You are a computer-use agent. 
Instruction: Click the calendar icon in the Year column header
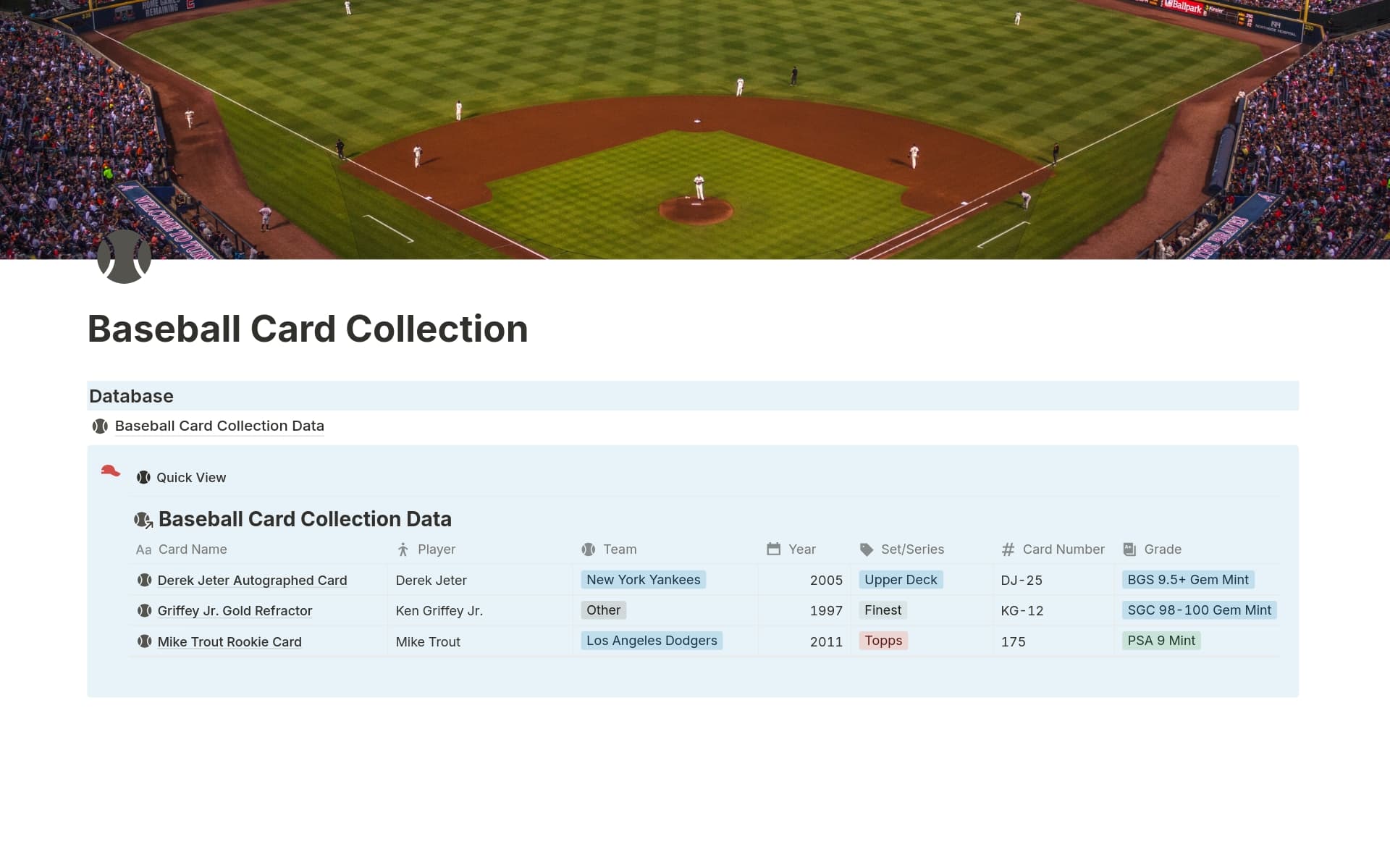coord(773,549)
